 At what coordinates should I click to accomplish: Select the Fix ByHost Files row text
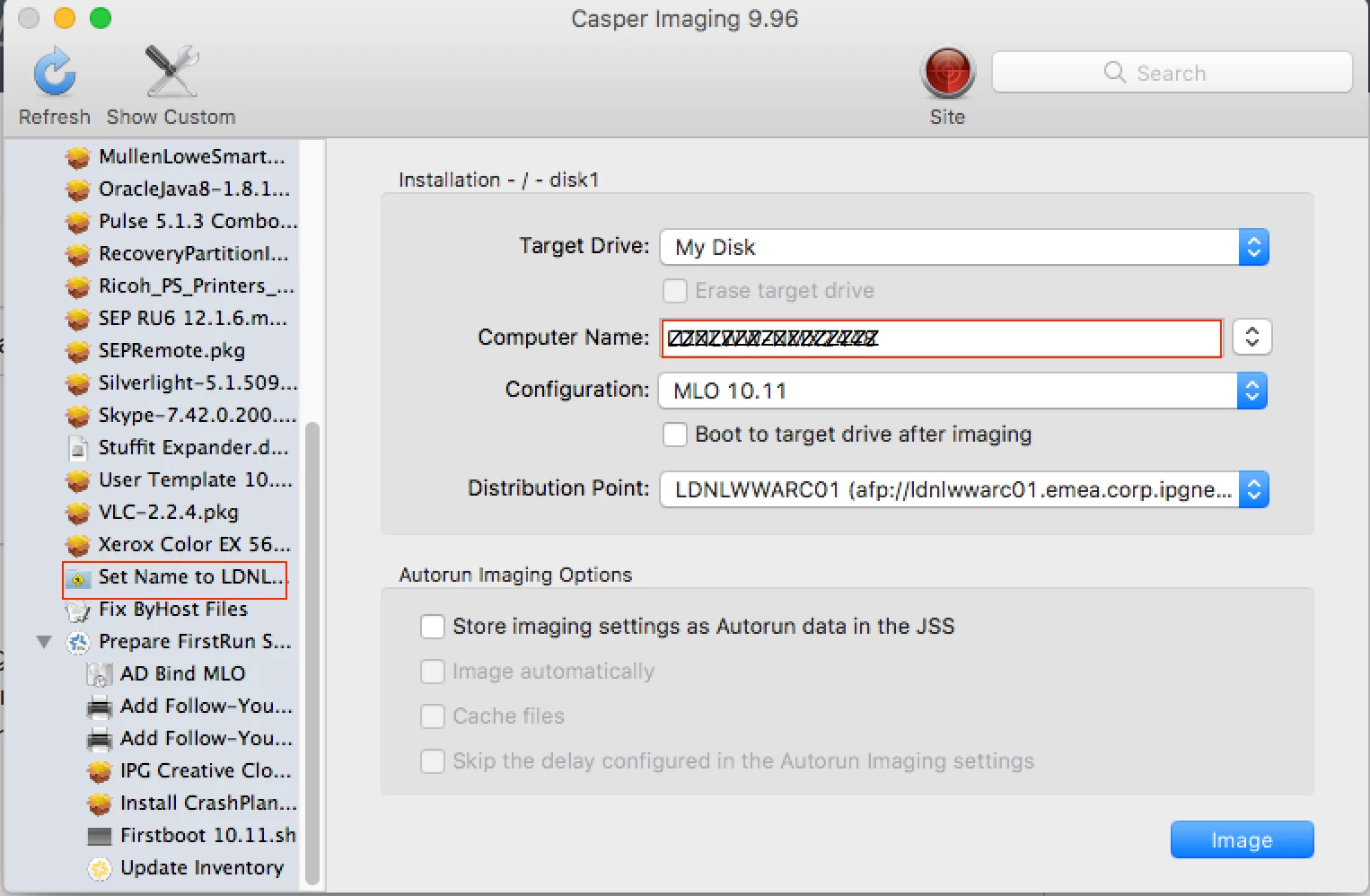click(173, 609)
